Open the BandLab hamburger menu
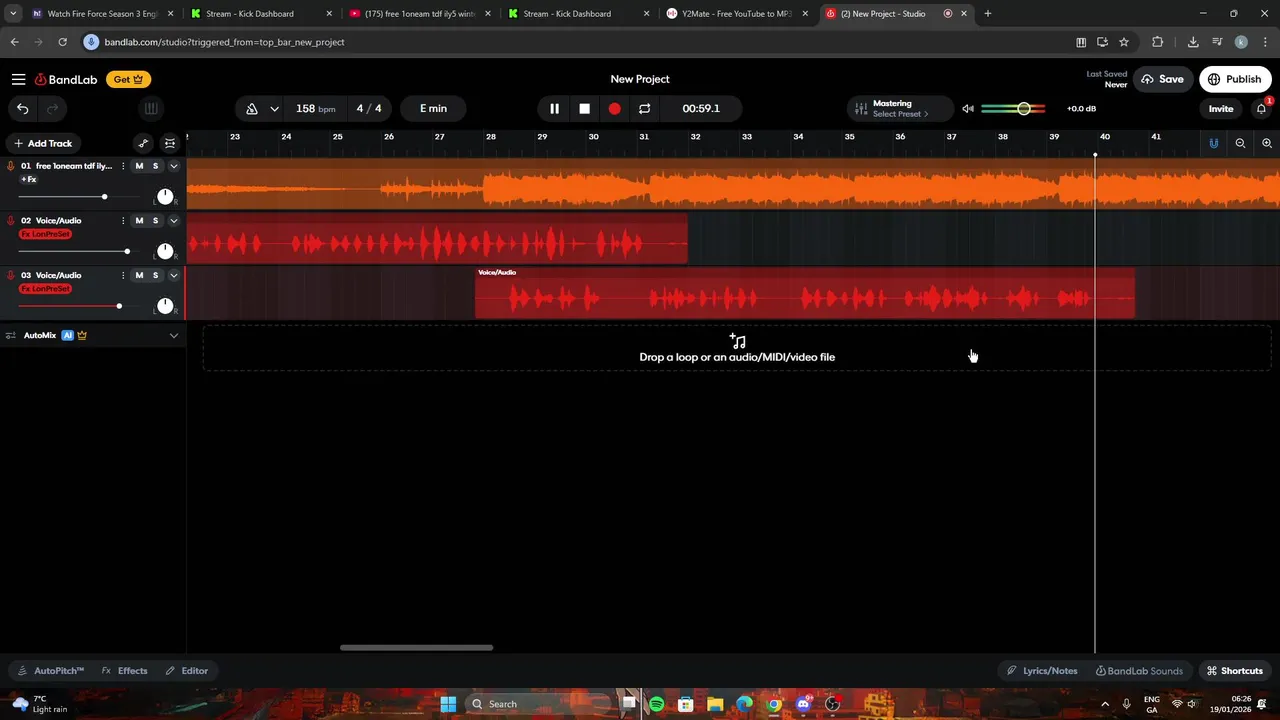1280x720 pixels. coord(18,79)
